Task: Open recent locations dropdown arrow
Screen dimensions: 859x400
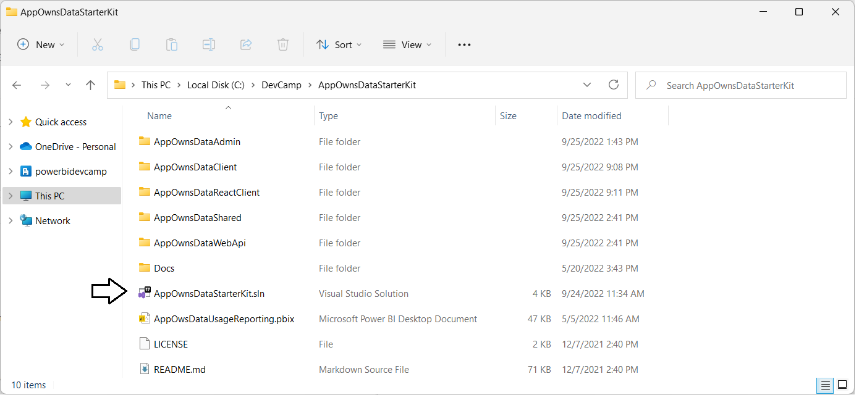Action: (68, 85)
